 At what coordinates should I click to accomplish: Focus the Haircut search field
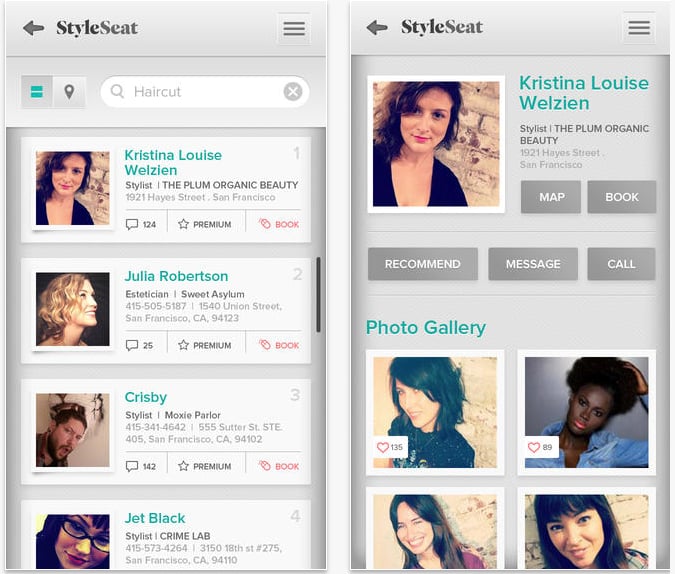point(205,92)
